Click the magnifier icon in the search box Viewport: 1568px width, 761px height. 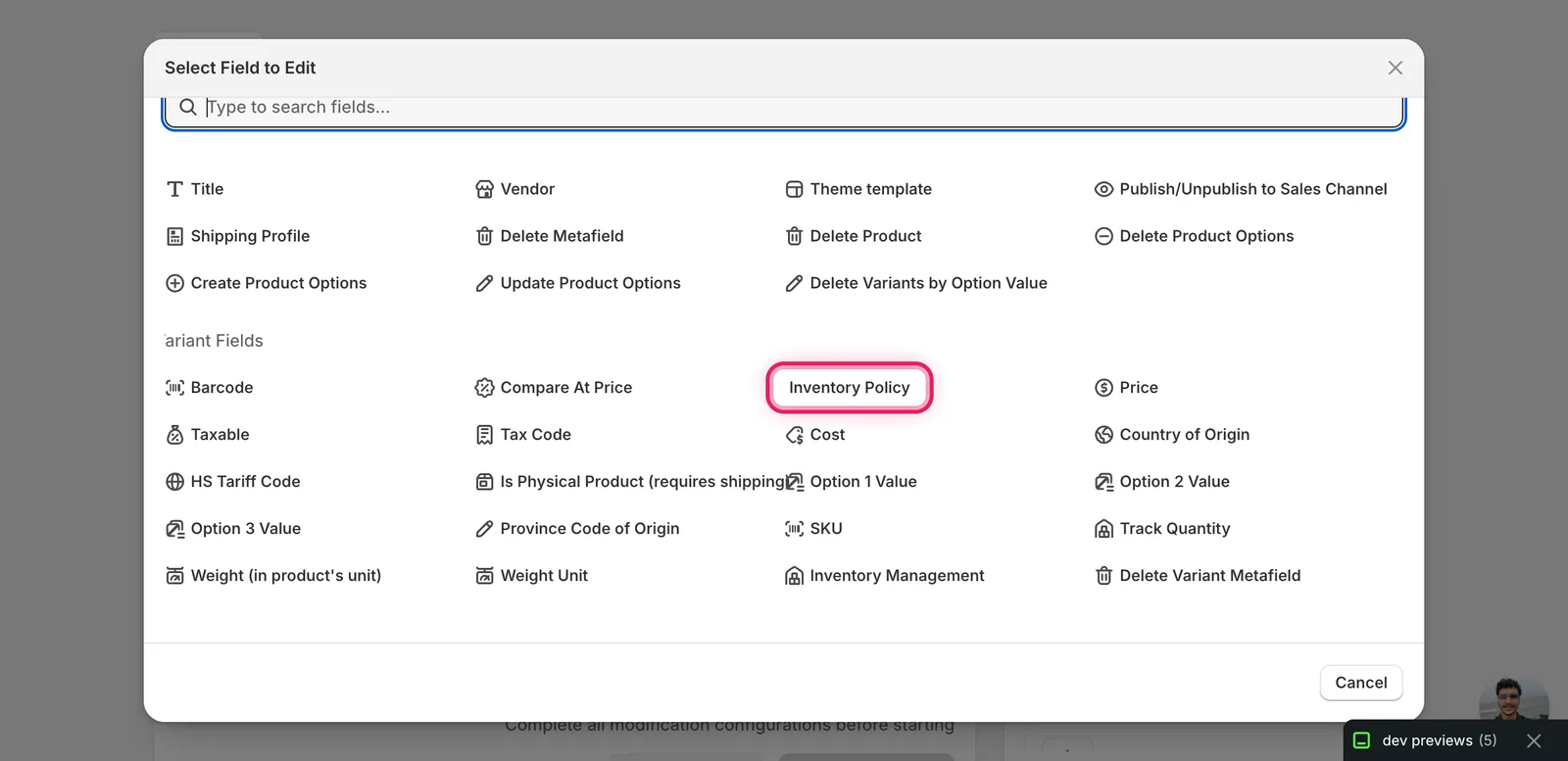tap(188, 107)
